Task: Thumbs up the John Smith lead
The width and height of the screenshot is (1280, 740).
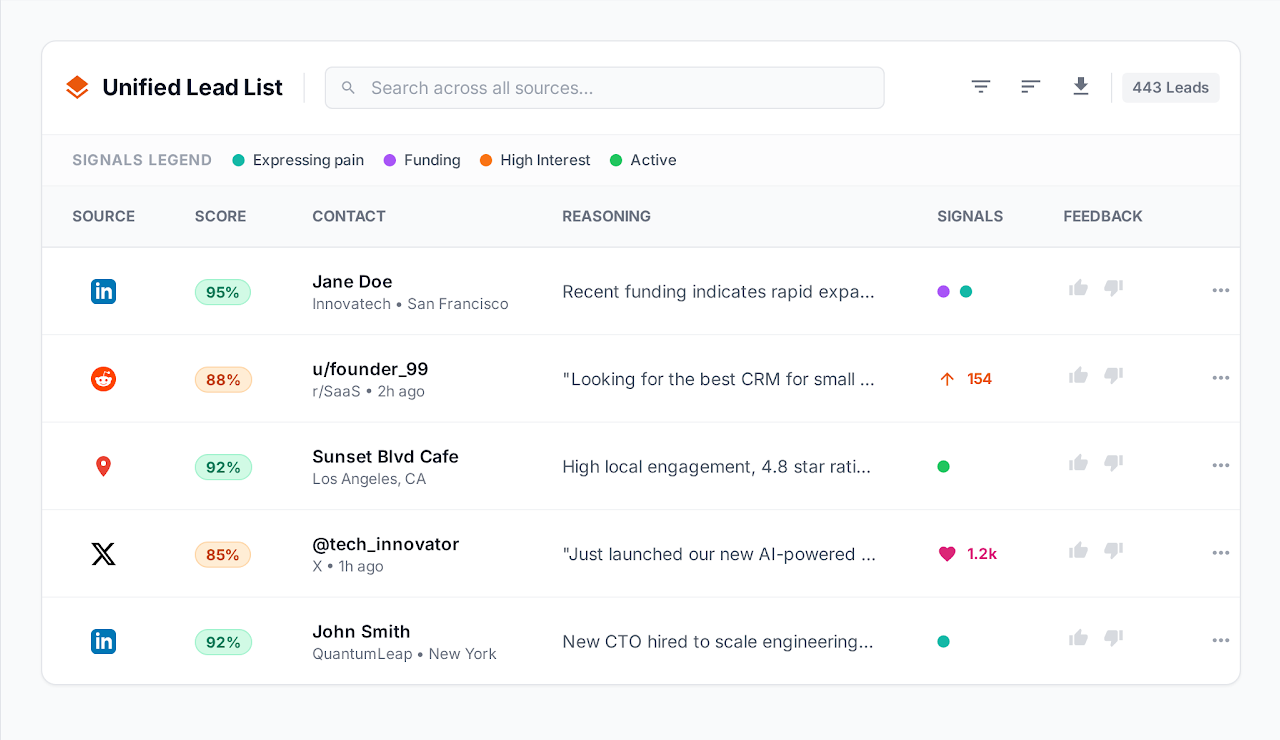Action: (1078, 638)
